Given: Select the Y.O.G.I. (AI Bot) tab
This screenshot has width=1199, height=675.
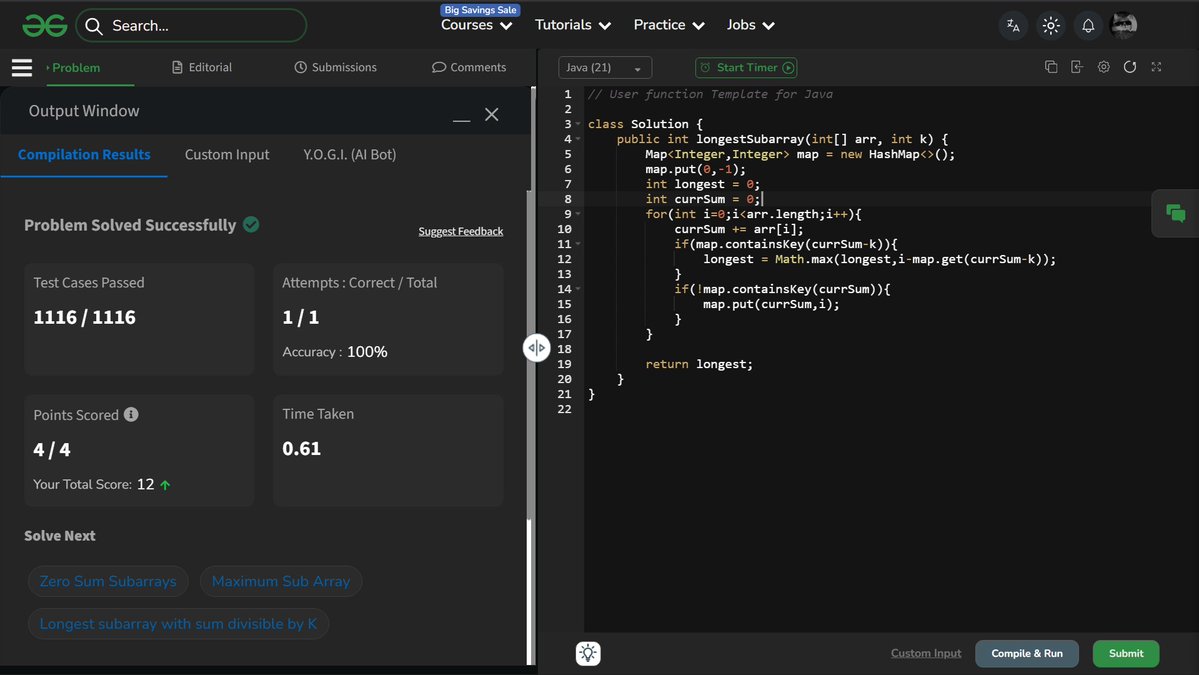Looking at the screenshot, I should coord(349,154).
